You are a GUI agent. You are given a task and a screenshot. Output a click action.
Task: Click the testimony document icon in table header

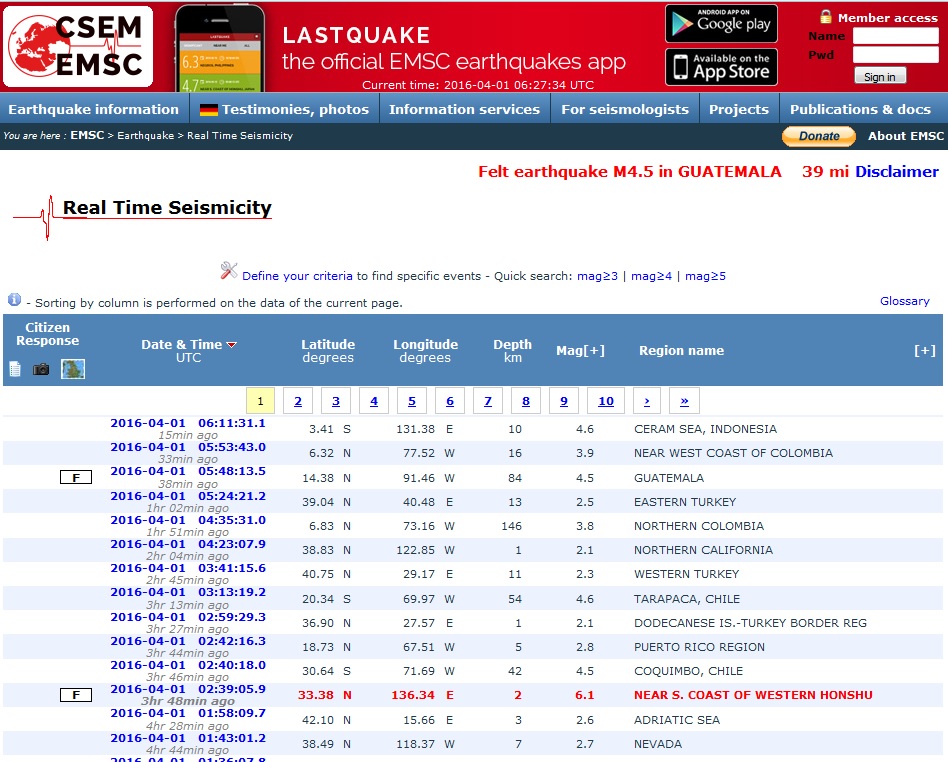pyautogui.click(x=15, y=368)
